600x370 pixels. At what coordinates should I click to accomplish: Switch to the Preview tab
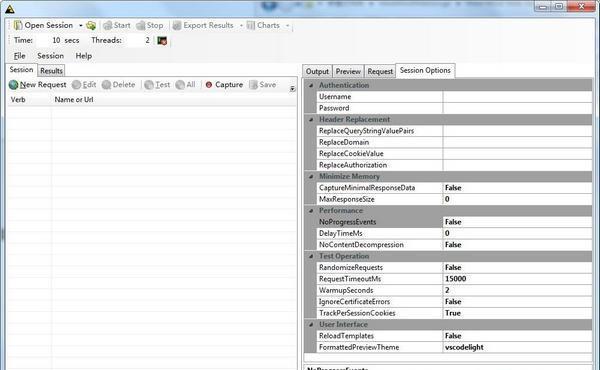pyautogui.click(x=348, y=72)
